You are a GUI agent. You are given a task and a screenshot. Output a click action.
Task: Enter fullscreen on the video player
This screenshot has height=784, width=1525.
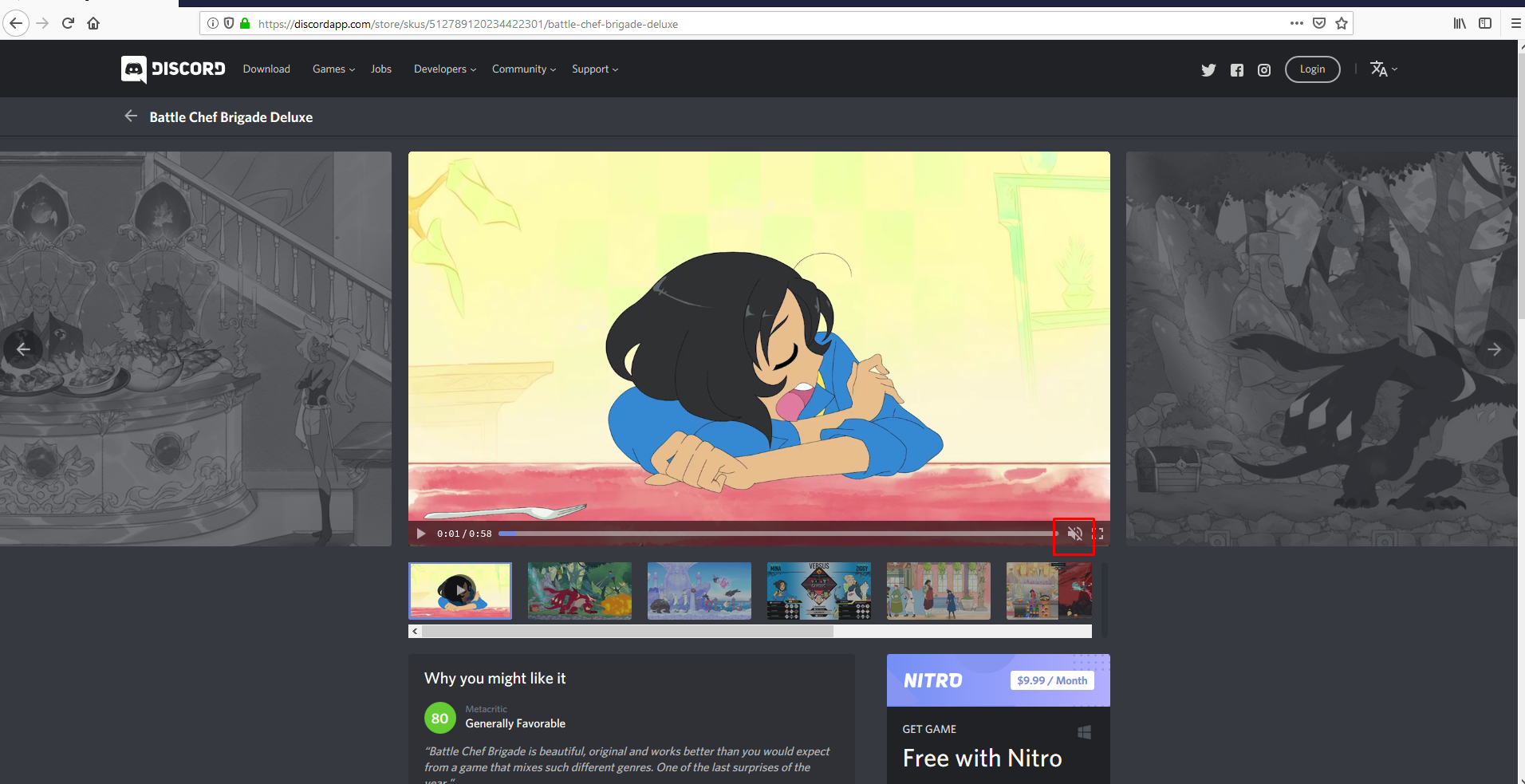click(1098, 534)
